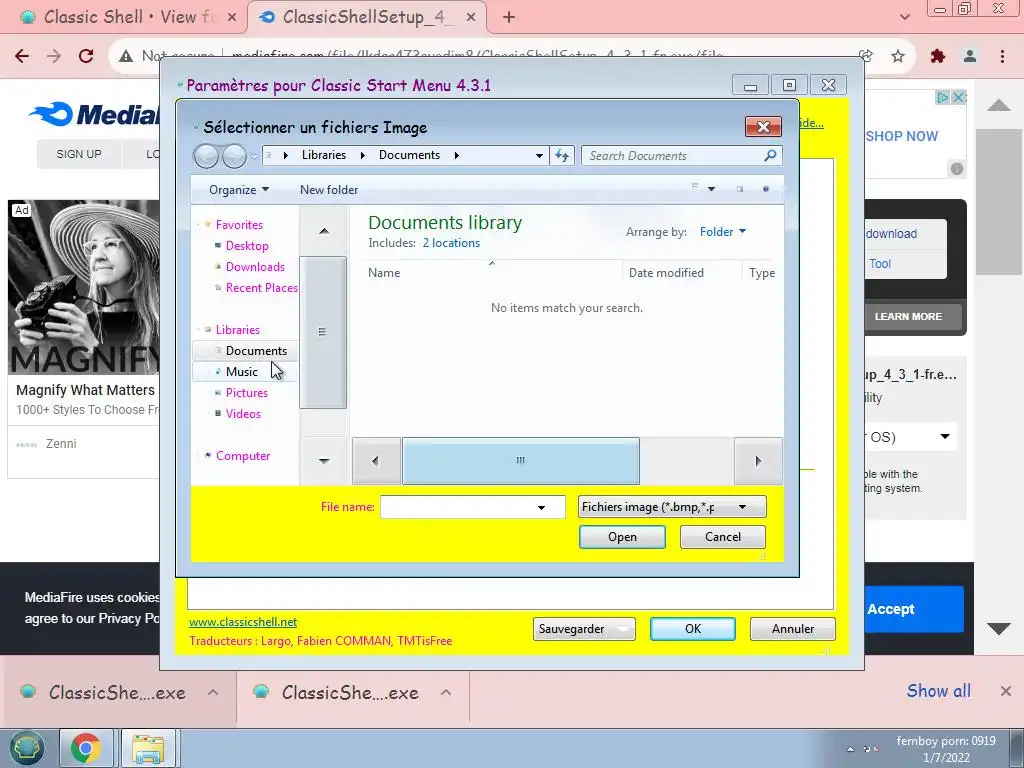The width and height of the screenshot is (1024, 768).
Task: Select Desktop in the navigation pane
Action: (247, 246)
